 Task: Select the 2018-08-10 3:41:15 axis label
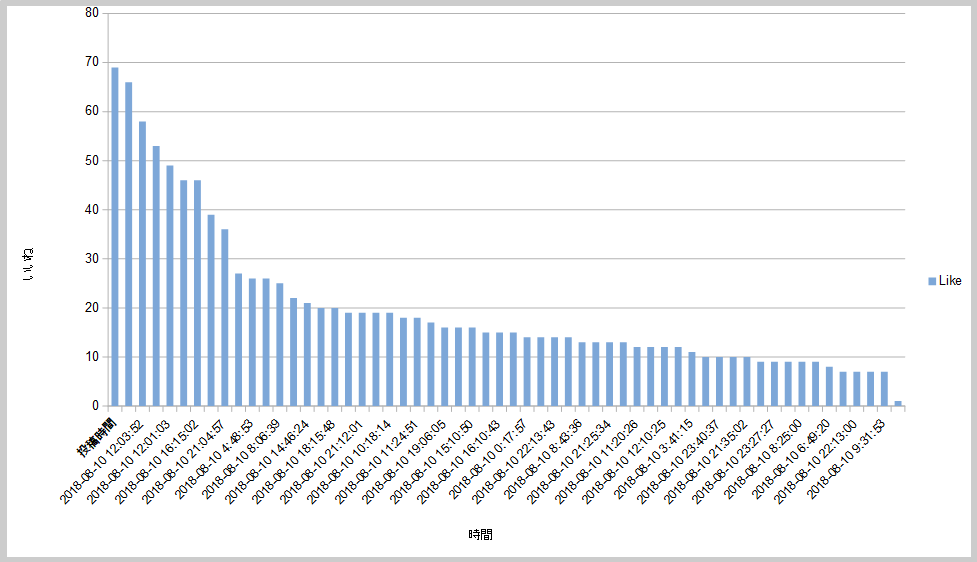coord(653,459)
